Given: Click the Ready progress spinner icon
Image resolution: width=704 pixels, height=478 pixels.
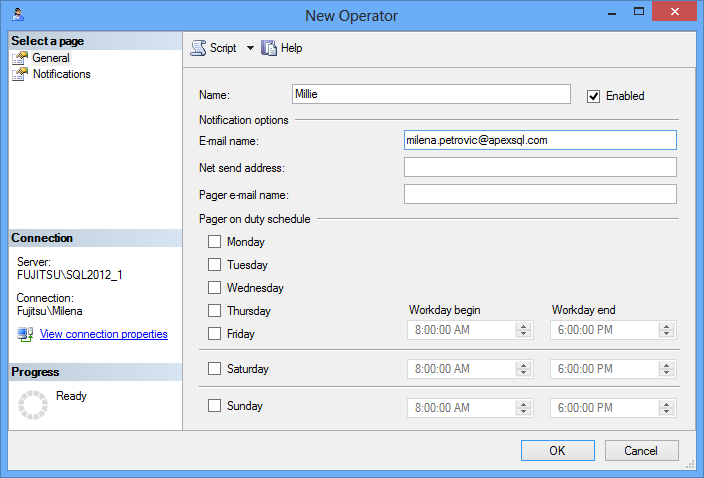Looking at the screenshot, I should (33, 405).
